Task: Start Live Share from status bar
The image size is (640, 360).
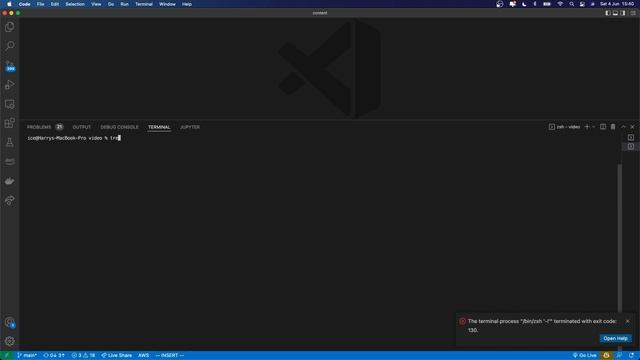Action: pyautogui.click(x=117, y=356)
